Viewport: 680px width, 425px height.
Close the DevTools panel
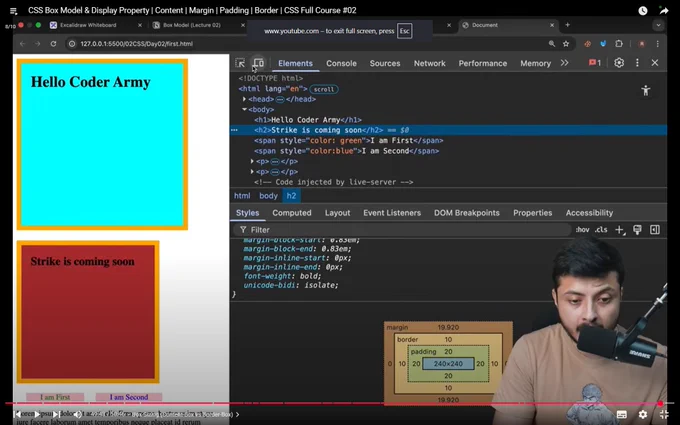click(655, 63)
